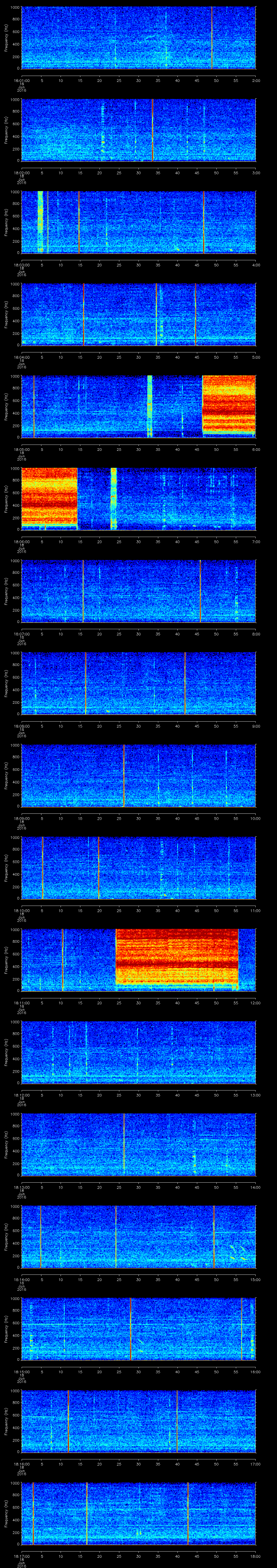
Task: Click the red vertical line in the 18:02:00 panel
Action: click(x=152, y=130)
